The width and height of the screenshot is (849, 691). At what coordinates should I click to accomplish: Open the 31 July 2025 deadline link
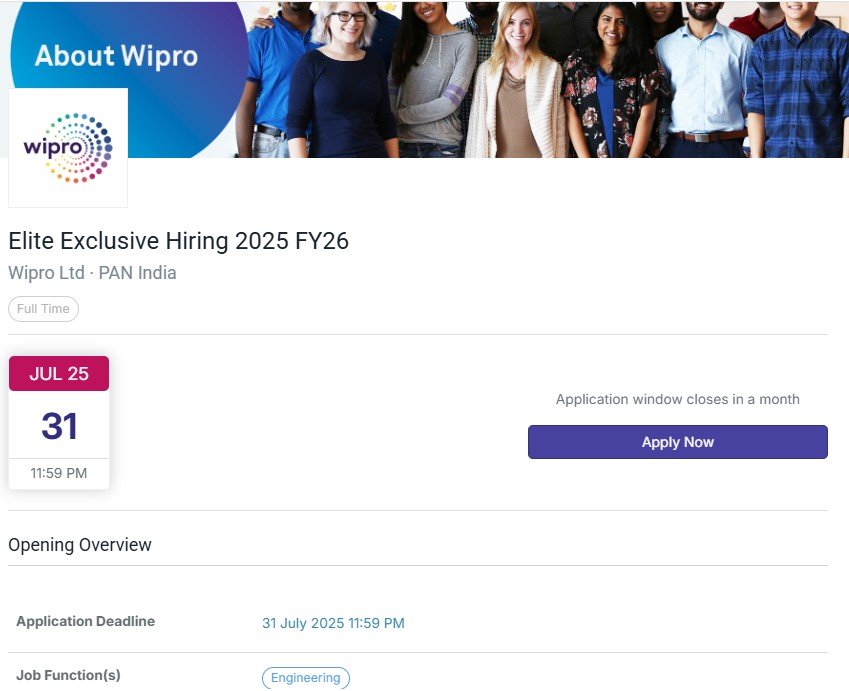tap(333, 623)
